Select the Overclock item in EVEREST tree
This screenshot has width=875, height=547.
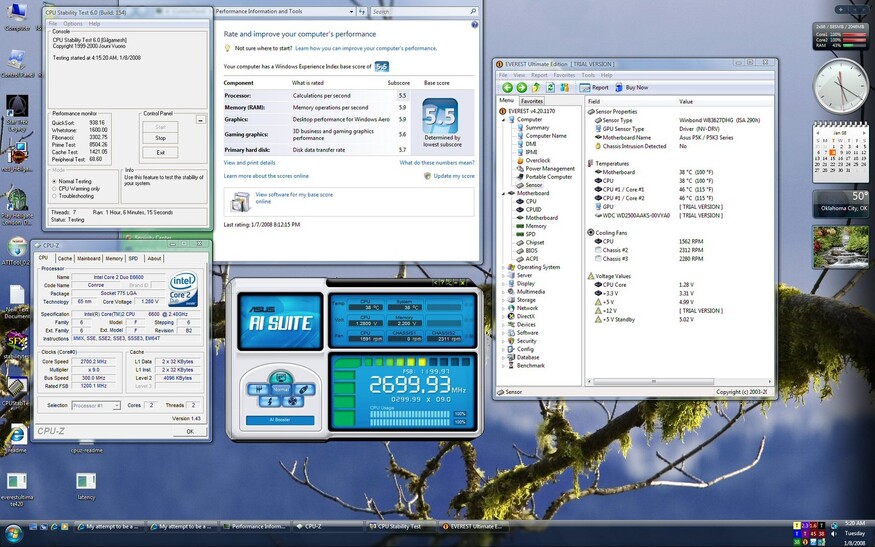click(x=537, y=160)
